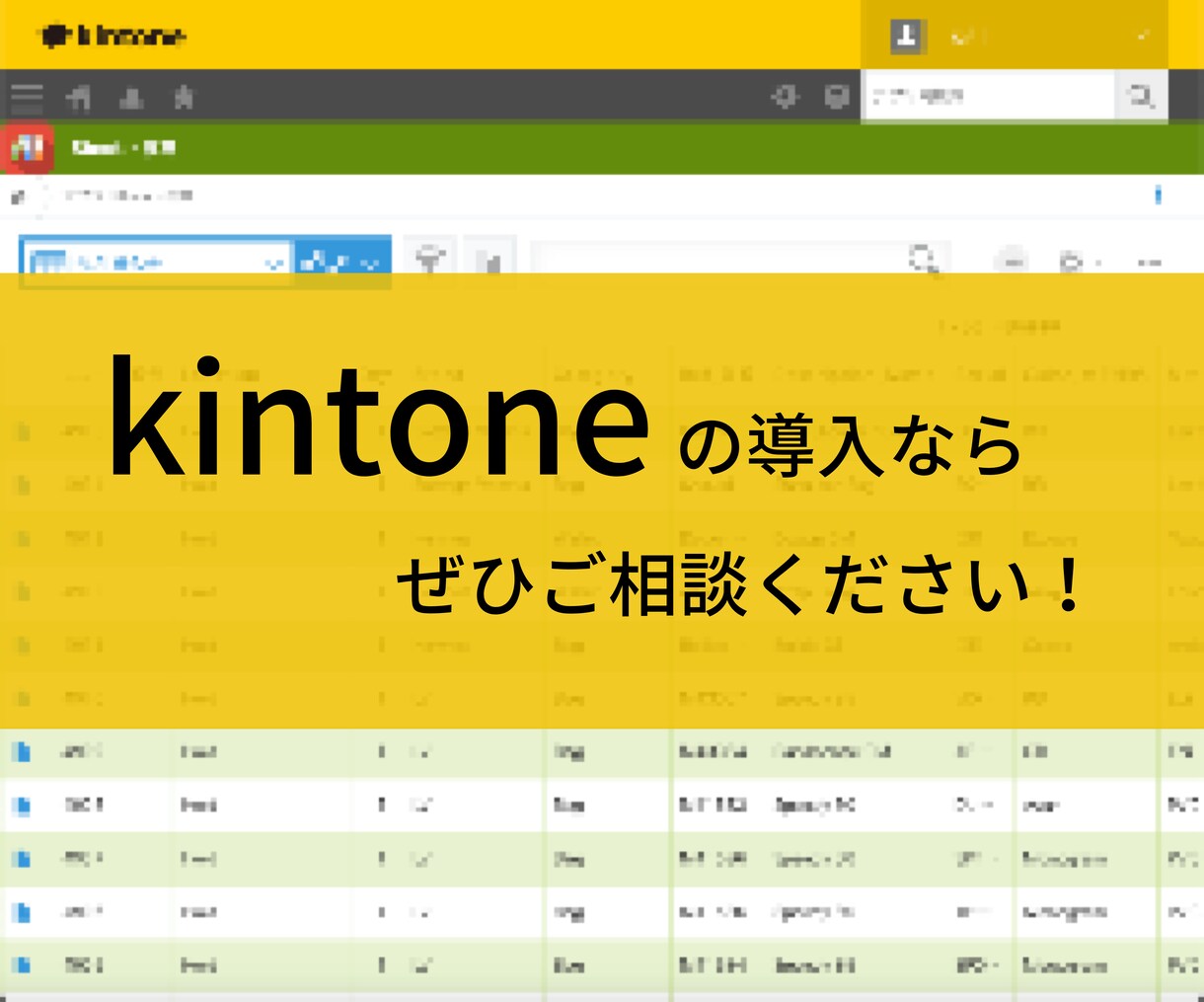
Task: Click the round add record button
Action: [1012, 263]
